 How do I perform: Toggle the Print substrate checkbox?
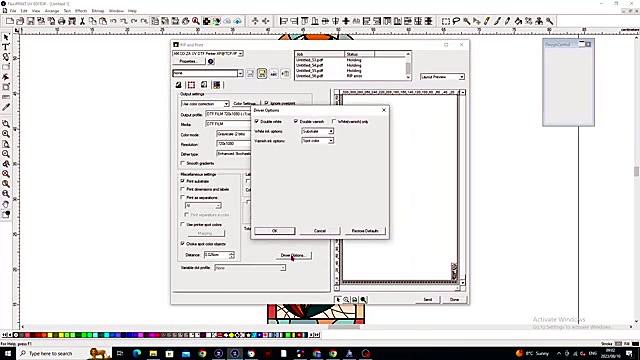pos(183,181)
